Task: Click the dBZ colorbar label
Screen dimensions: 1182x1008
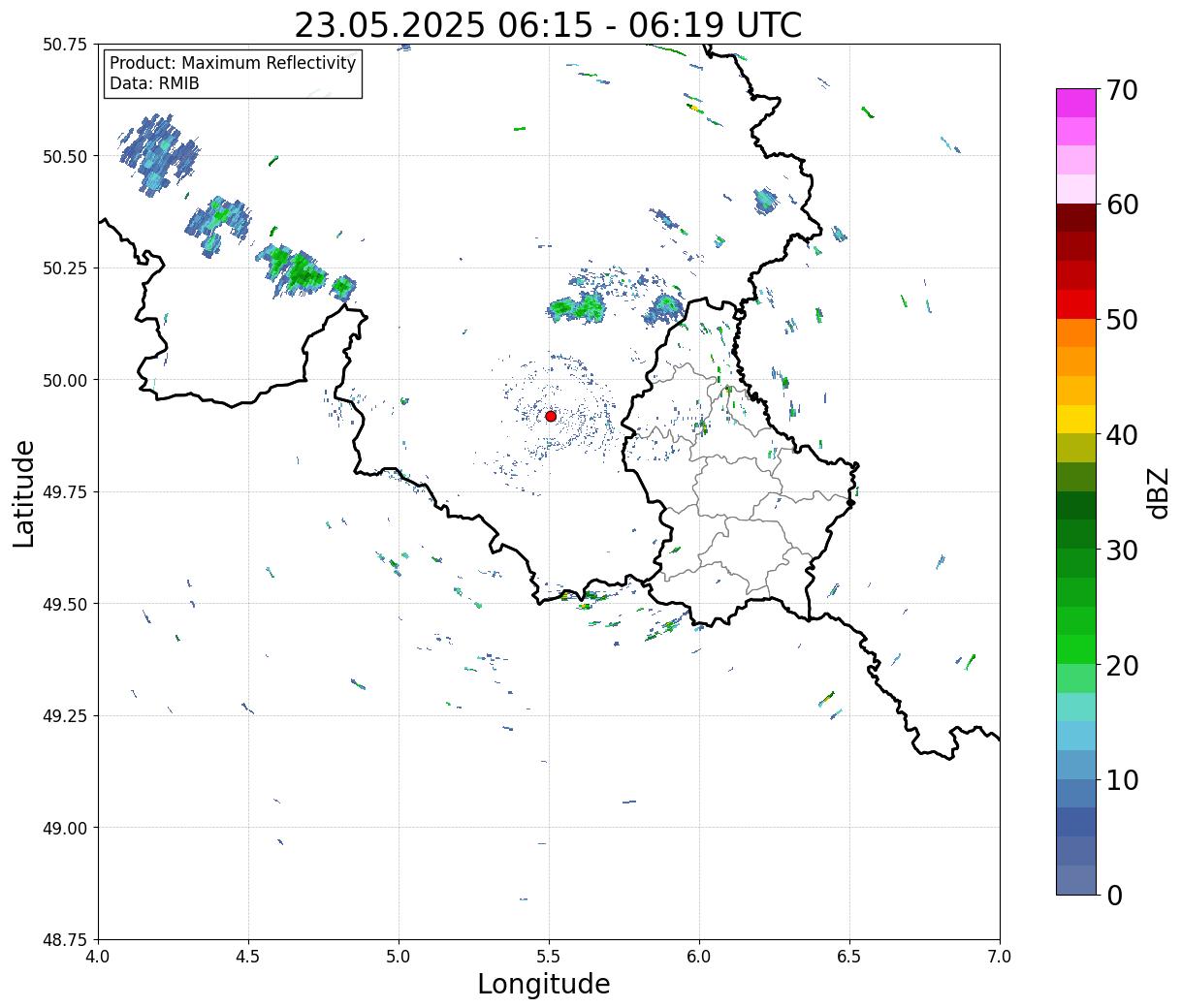Action: [1158, 492]
